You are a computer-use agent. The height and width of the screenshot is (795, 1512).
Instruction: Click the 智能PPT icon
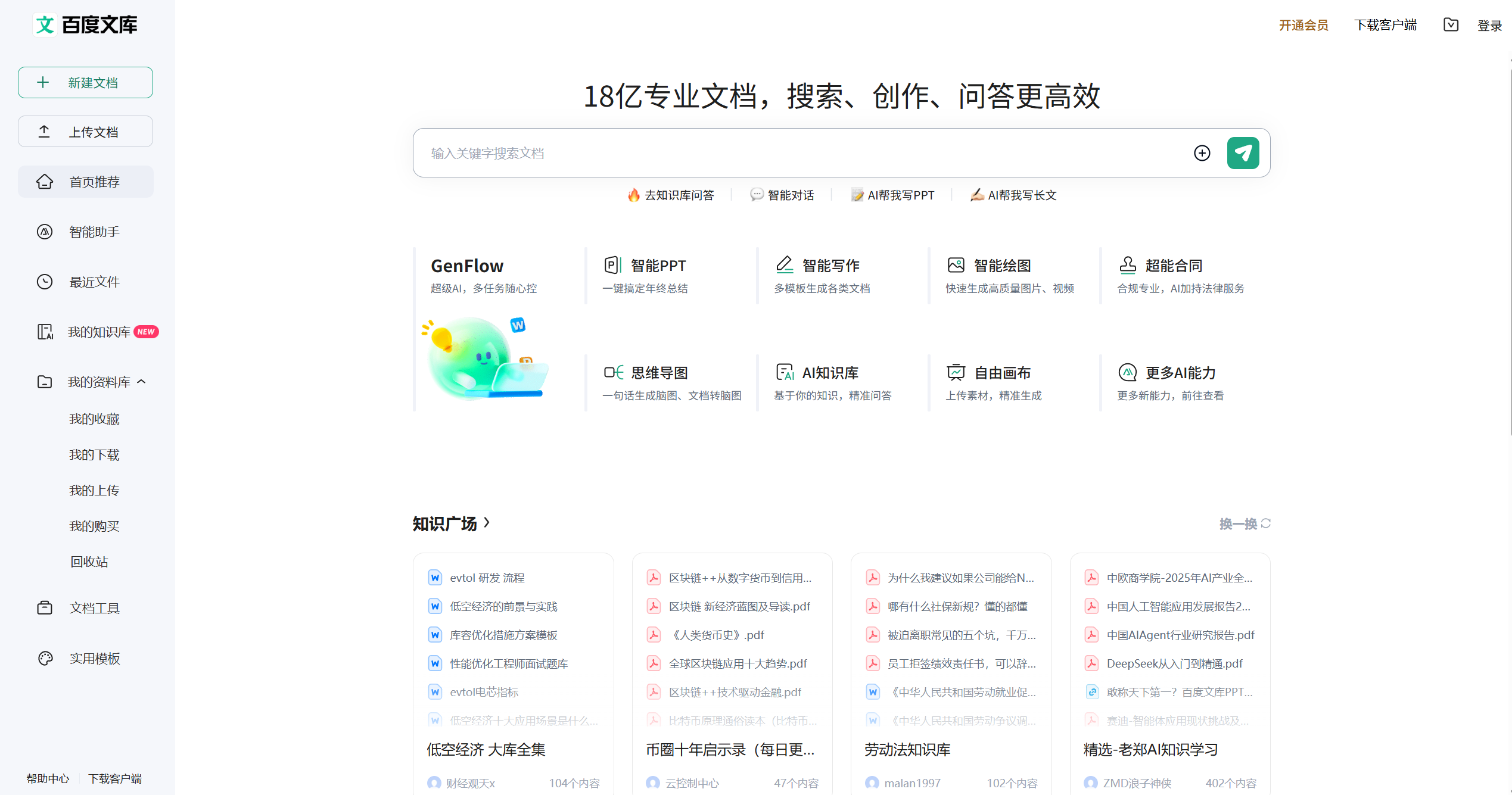[x=612, y=265]
